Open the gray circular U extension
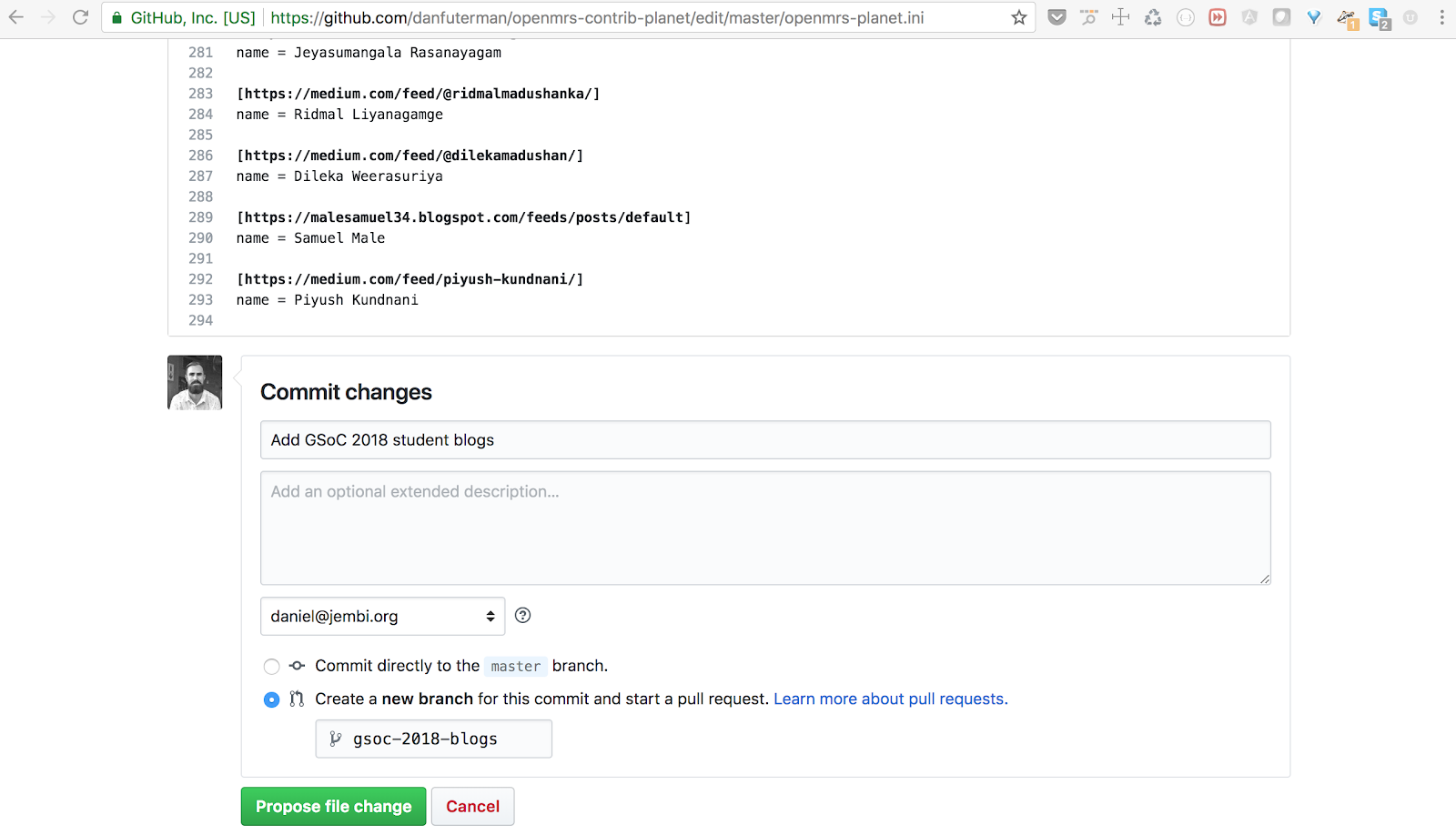1456x835 pixels. (x=1410, y=17)
